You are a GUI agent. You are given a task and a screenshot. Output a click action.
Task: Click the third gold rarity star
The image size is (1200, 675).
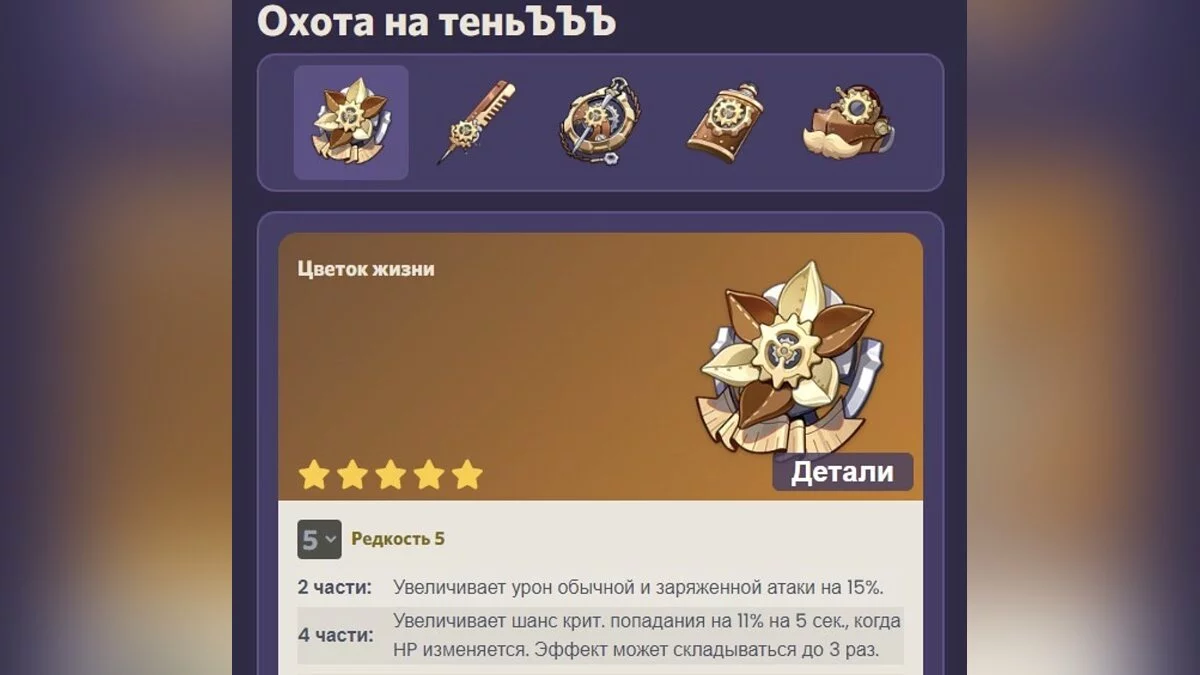(390, 475)
